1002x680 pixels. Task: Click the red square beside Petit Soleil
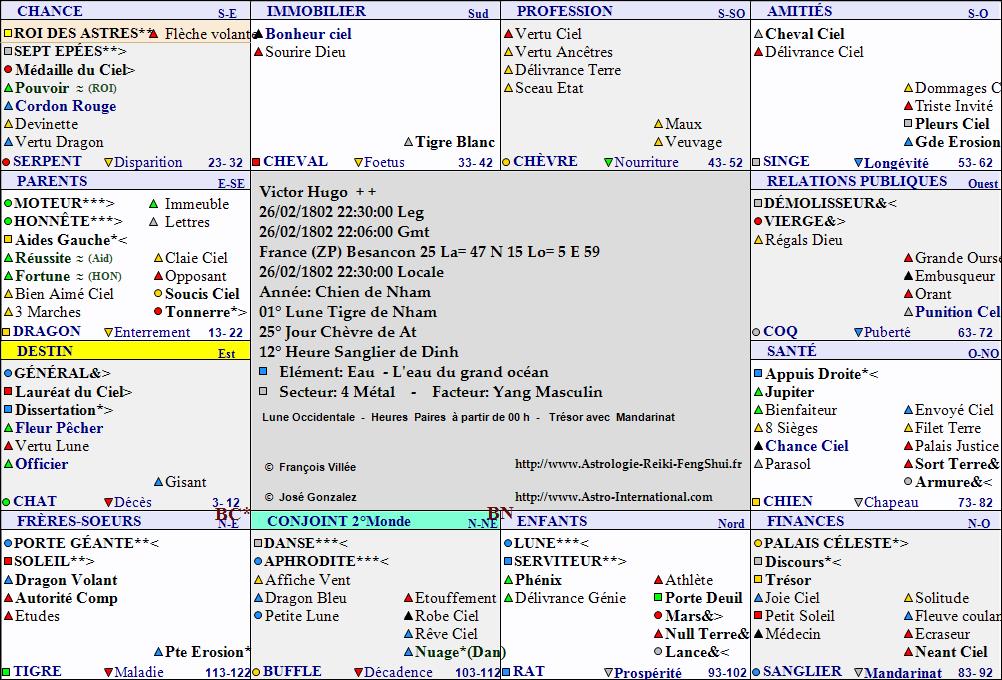pos(758,615)
